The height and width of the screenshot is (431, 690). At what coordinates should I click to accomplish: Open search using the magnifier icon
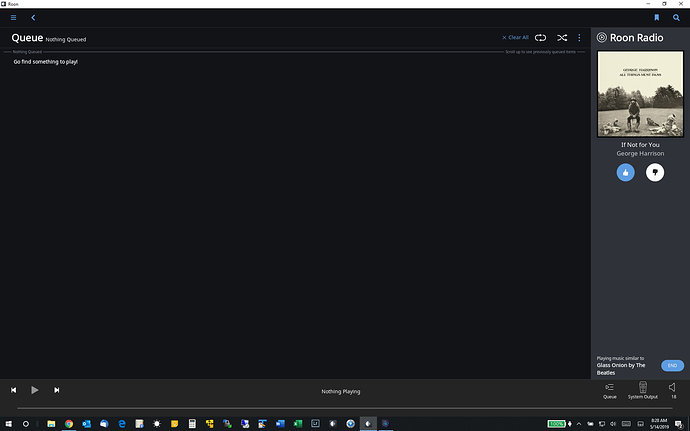[x=676, y=18]
